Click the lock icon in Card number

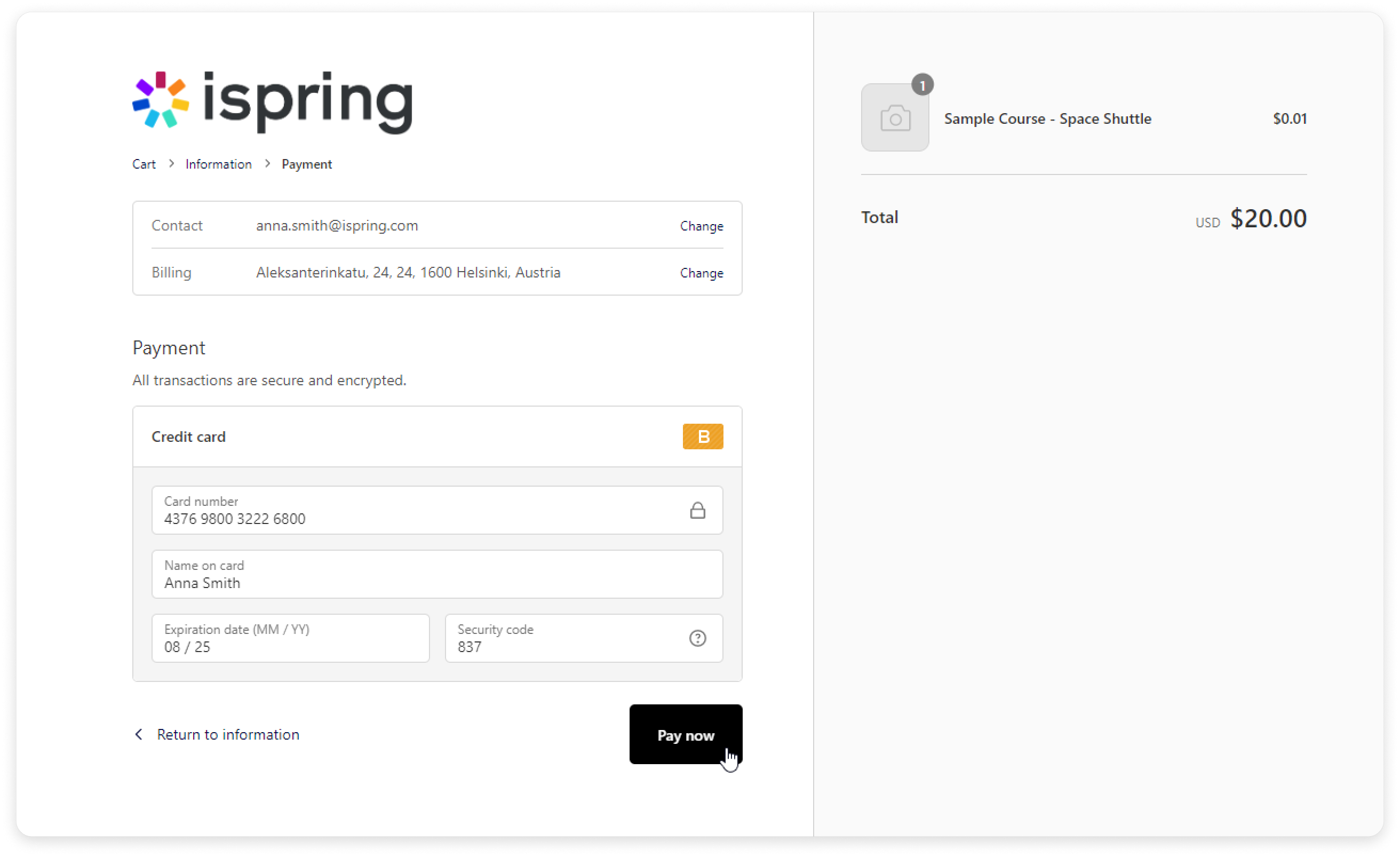(697, 510)
